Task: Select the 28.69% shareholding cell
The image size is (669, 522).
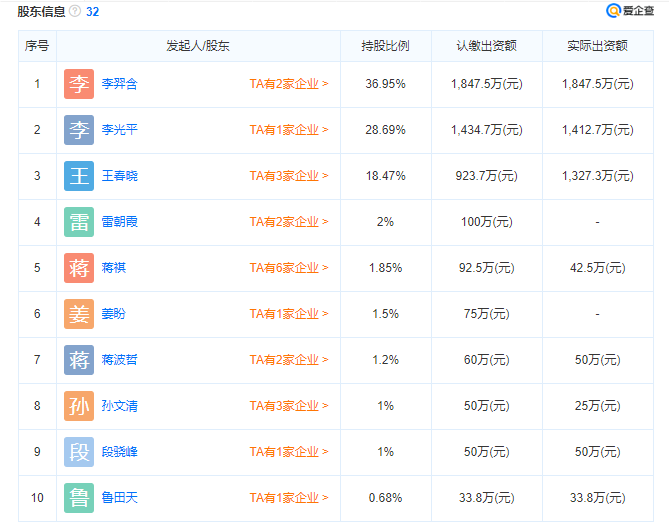Action: tap(385, 130)
